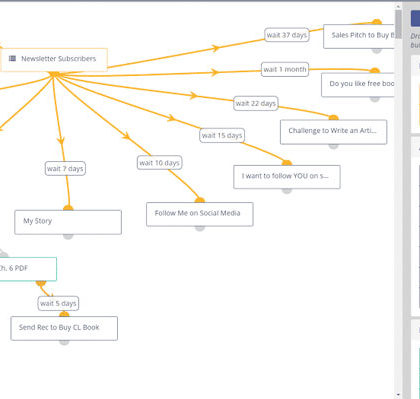Image resolution: width=420 pixels, height=399 pixels.
Task: Edit the 'wait 5 days' delay label
Action: (58, 303)
